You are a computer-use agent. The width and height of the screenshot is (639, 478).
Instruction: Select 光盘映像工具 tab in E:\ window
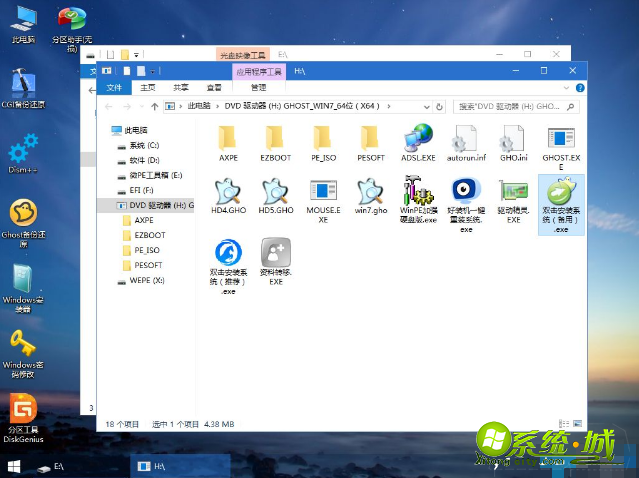pyautogui.click(x=242, y=55)
